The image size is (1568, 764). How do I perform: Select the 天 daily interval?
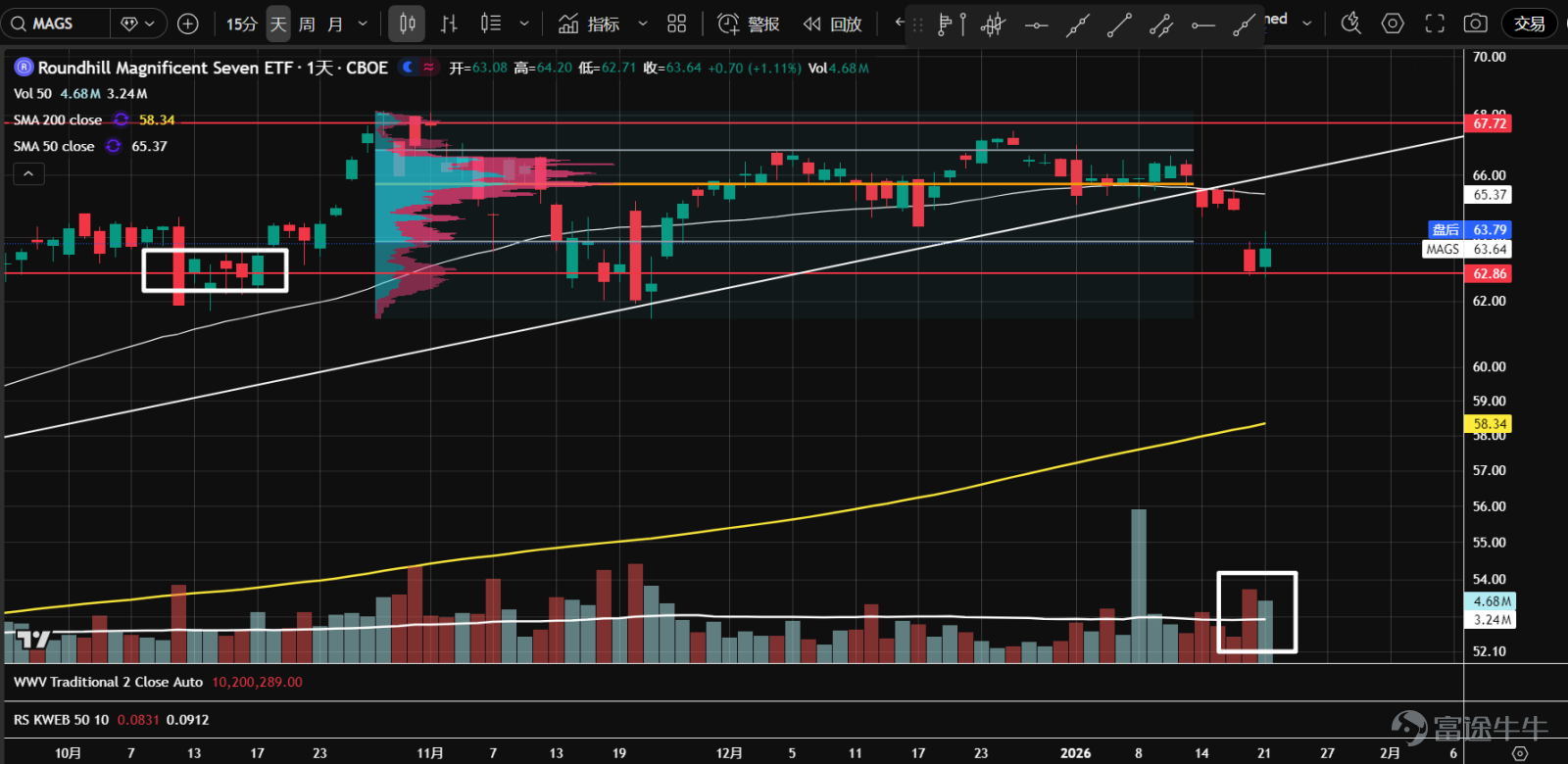278,24
